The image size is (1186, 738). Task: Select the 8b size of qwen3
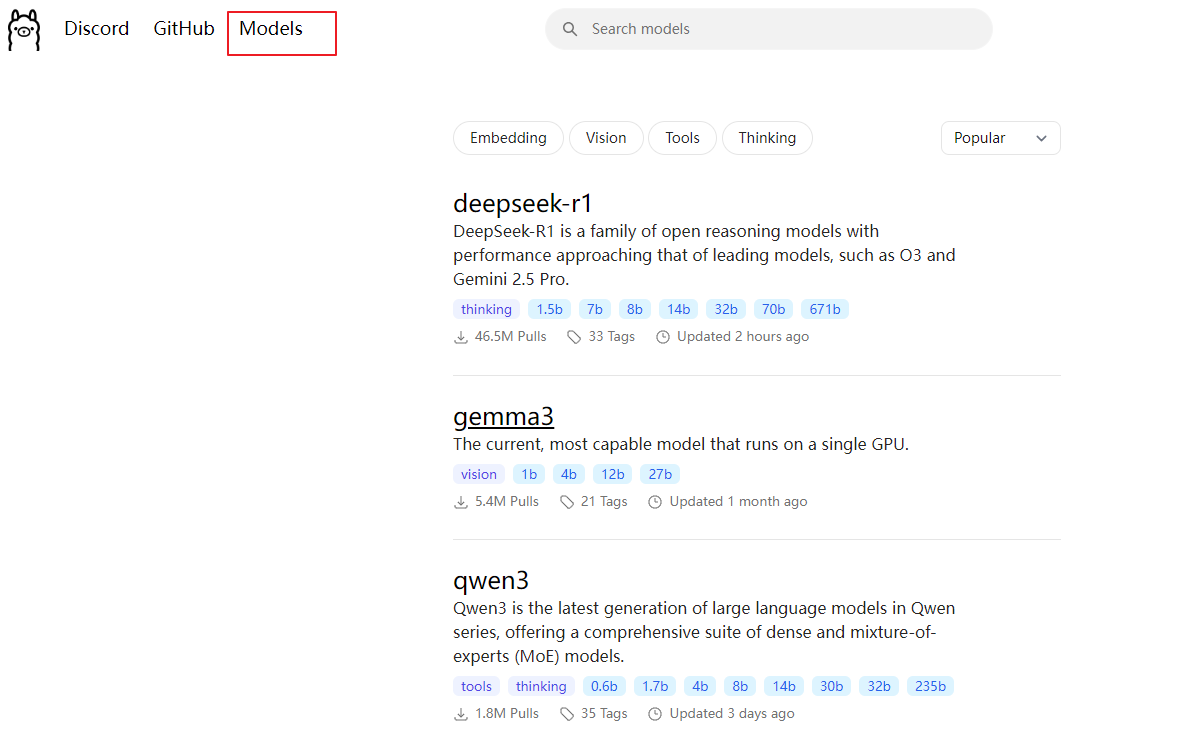(x=740, y=687)
